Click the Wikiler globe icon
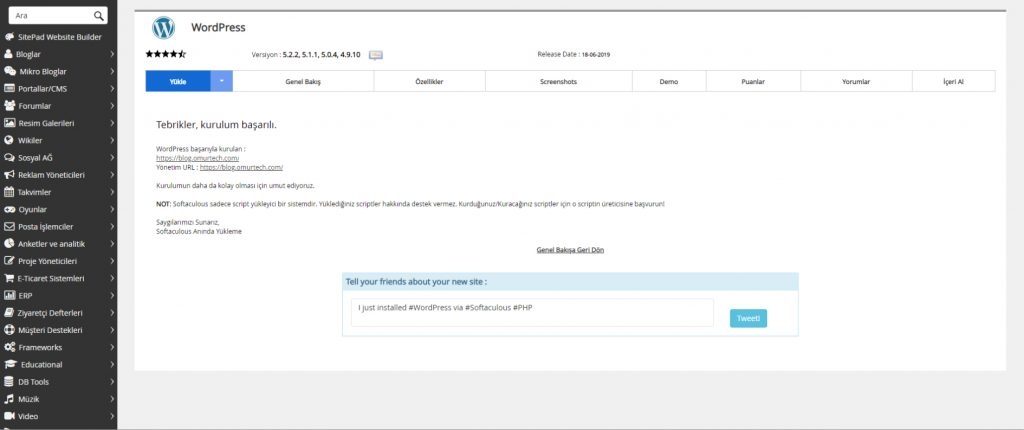This screenshot has height=430, width=1024. click(x=8, y=140)
